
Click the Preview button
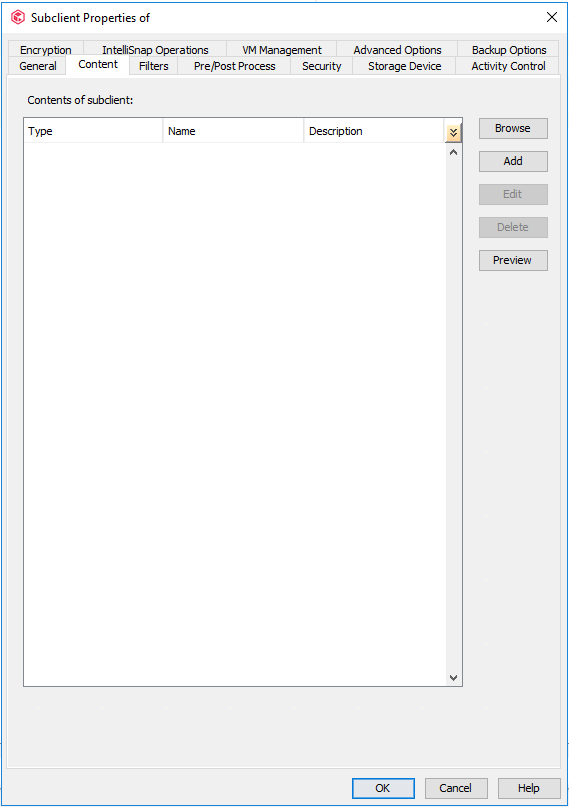coord(513,260)
